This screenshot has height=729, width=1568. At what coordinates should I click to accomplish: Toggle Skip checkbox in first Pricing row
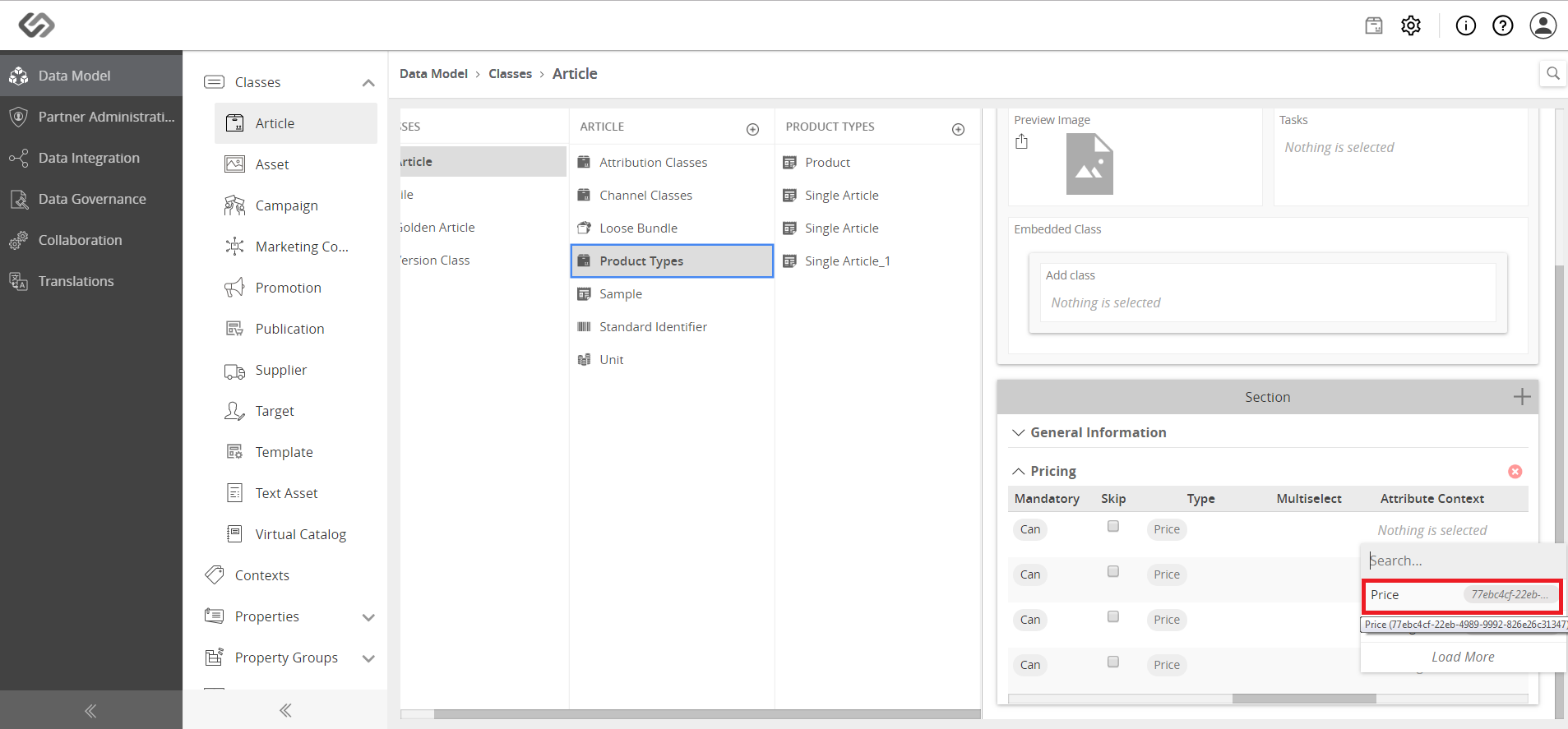[x=1113, y=526]
